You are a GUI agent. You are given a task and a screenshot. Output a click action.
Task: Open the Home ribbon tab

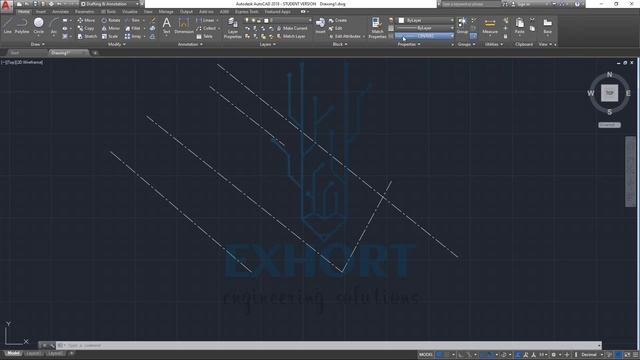click(24, 12)
